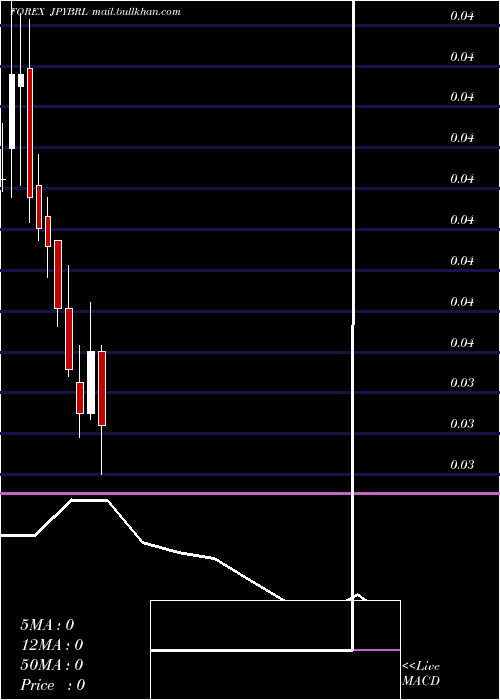Click the tallest red candlestick body
500x700 pixels.
pos(30,133)
